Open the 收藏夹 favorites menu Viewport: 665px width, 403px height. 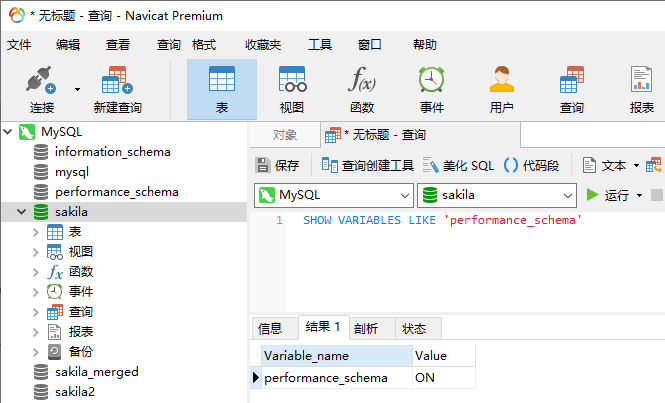[263, 45]
